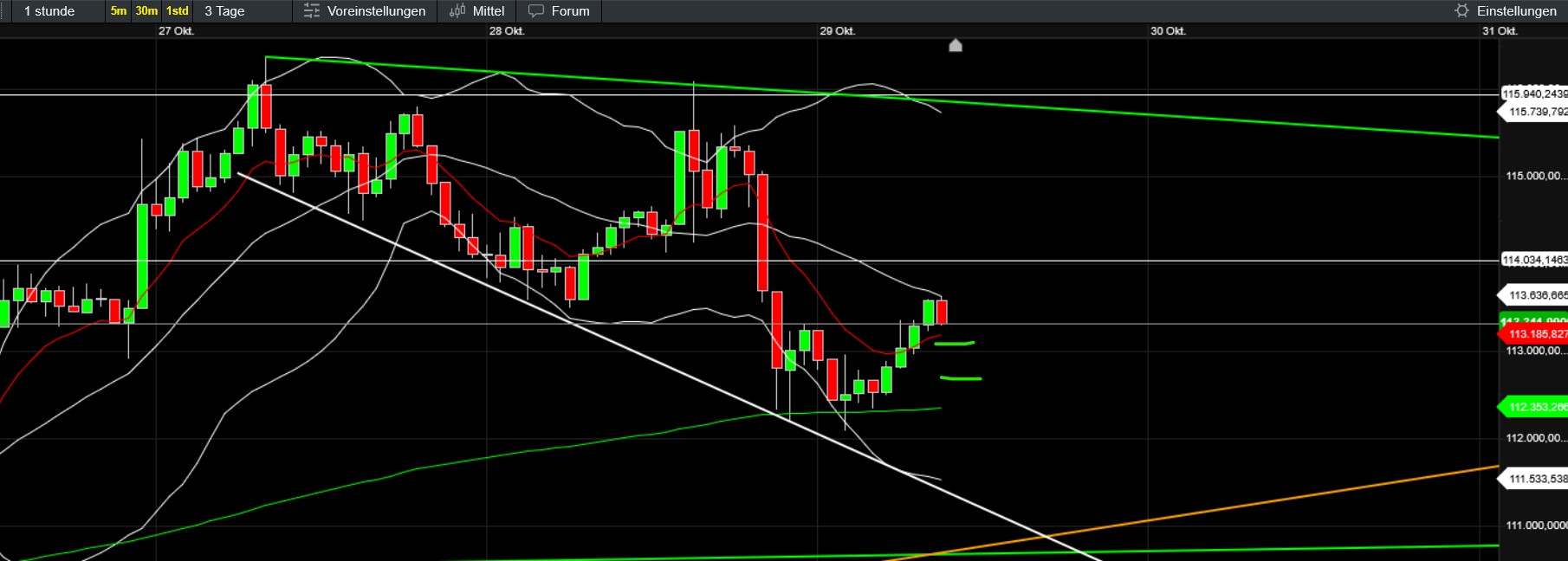Click the 31 Okt. date label
This screenshot has width=1568, height=561.
[x=1500, y=31]
